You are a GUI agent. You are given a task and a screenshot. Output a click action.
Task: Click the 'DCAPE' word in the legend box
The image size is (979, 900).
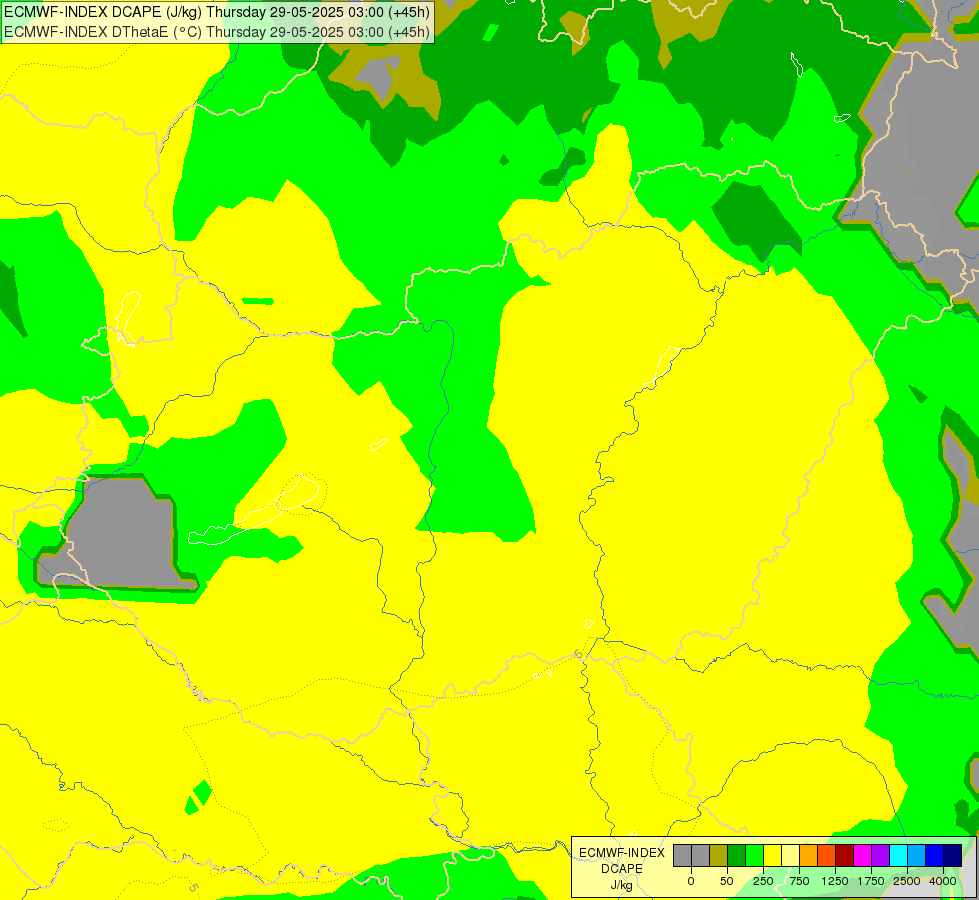pos(622,869)
